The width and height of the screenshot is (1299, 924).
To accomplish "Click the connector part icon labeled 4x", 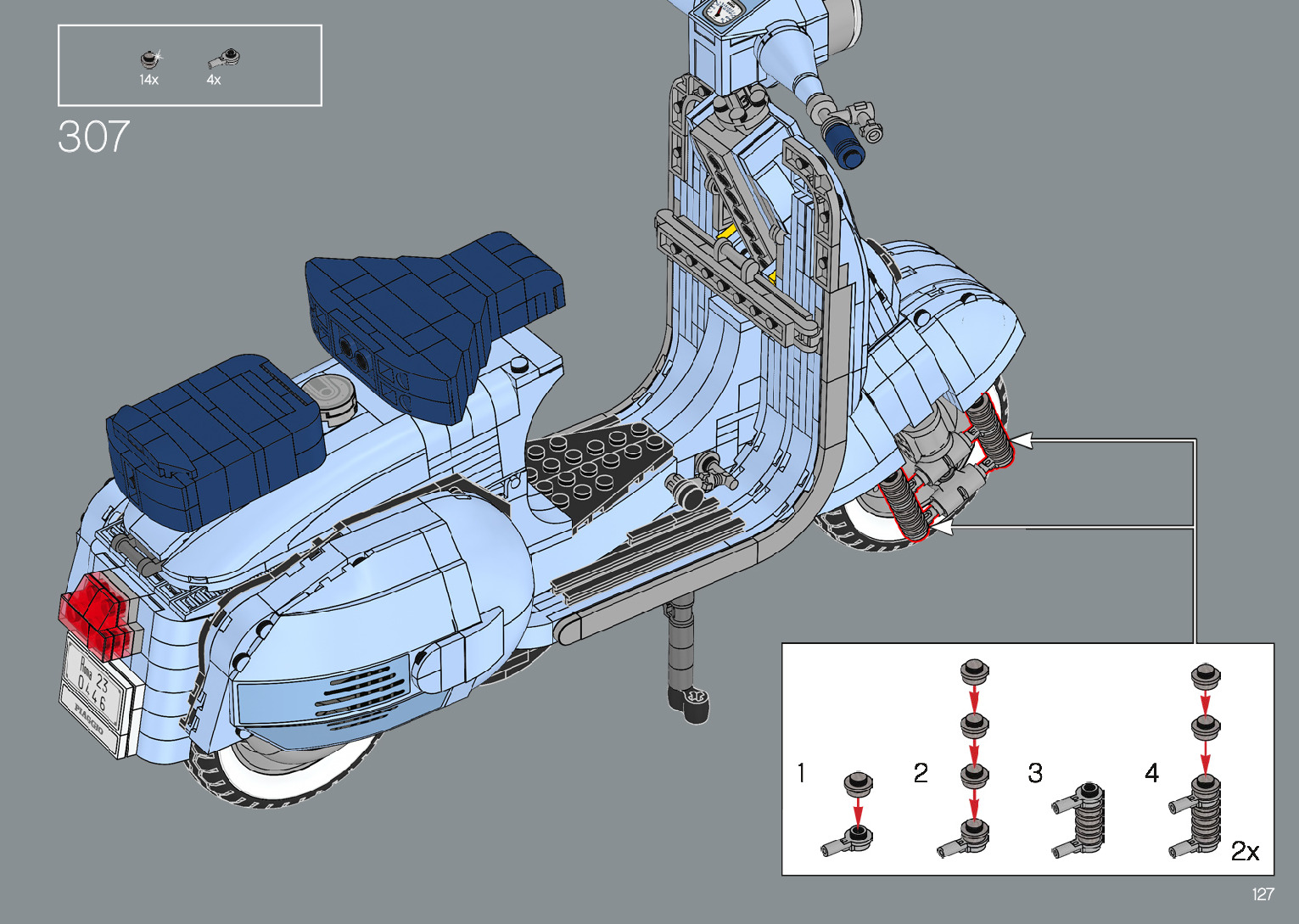I will point(224,59).
